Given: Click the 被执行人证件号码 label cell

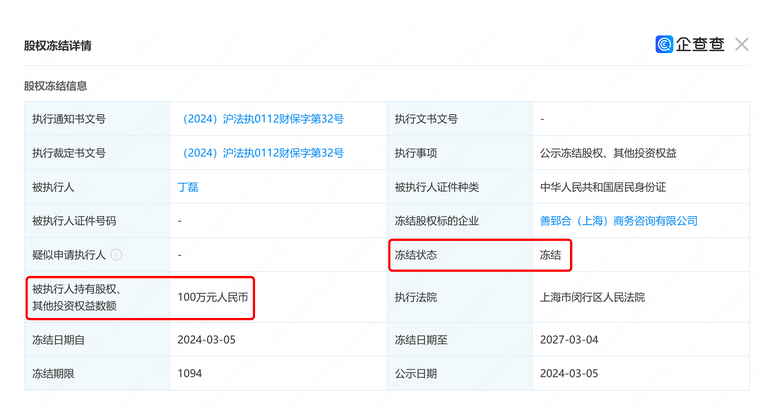Looking at the screenshot, I should (x=74, y=221).
